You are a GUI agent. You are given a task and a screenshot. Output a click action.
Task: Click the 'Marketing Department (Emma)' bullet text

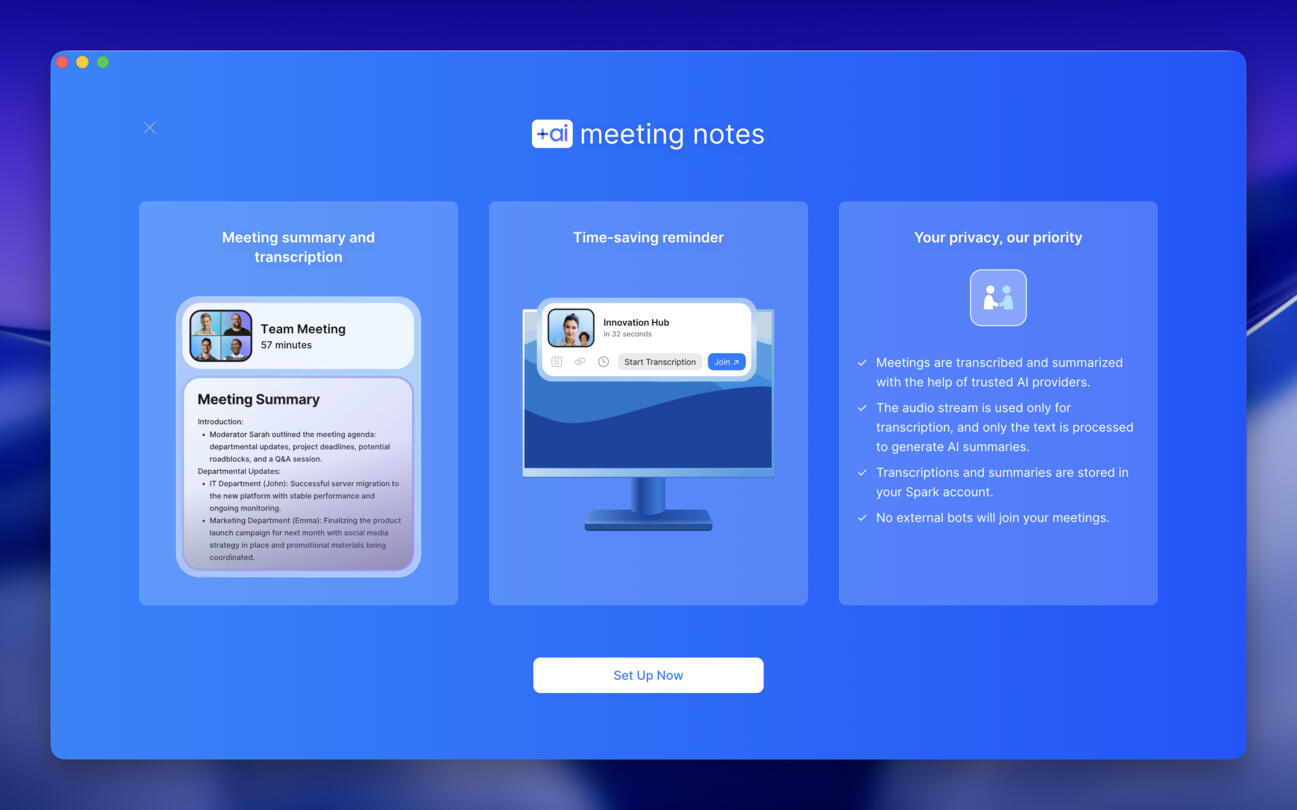305,539
